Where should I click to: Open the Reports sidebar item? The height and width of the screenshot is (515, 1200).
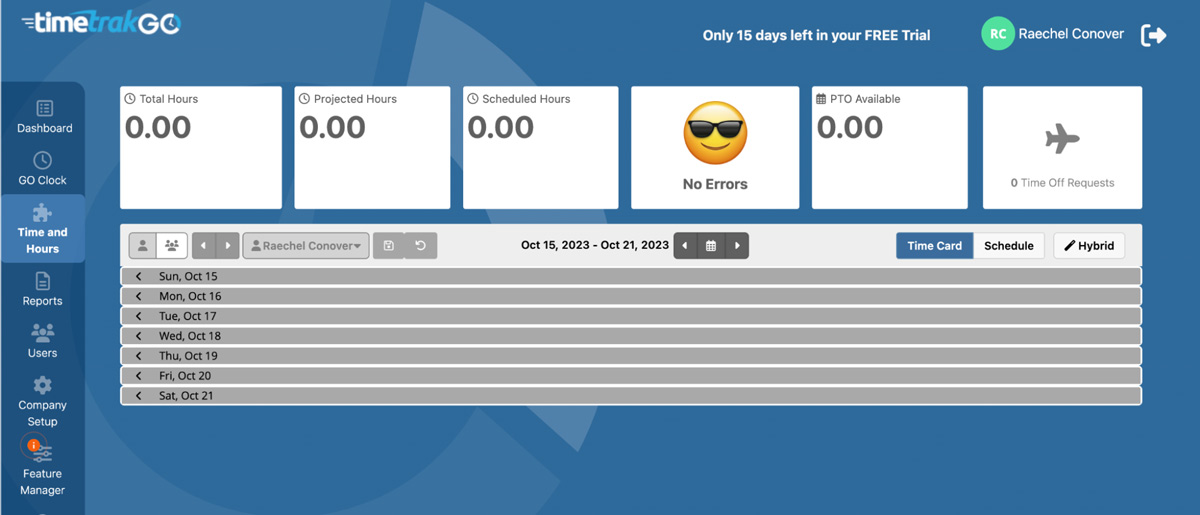pos(43,289)
